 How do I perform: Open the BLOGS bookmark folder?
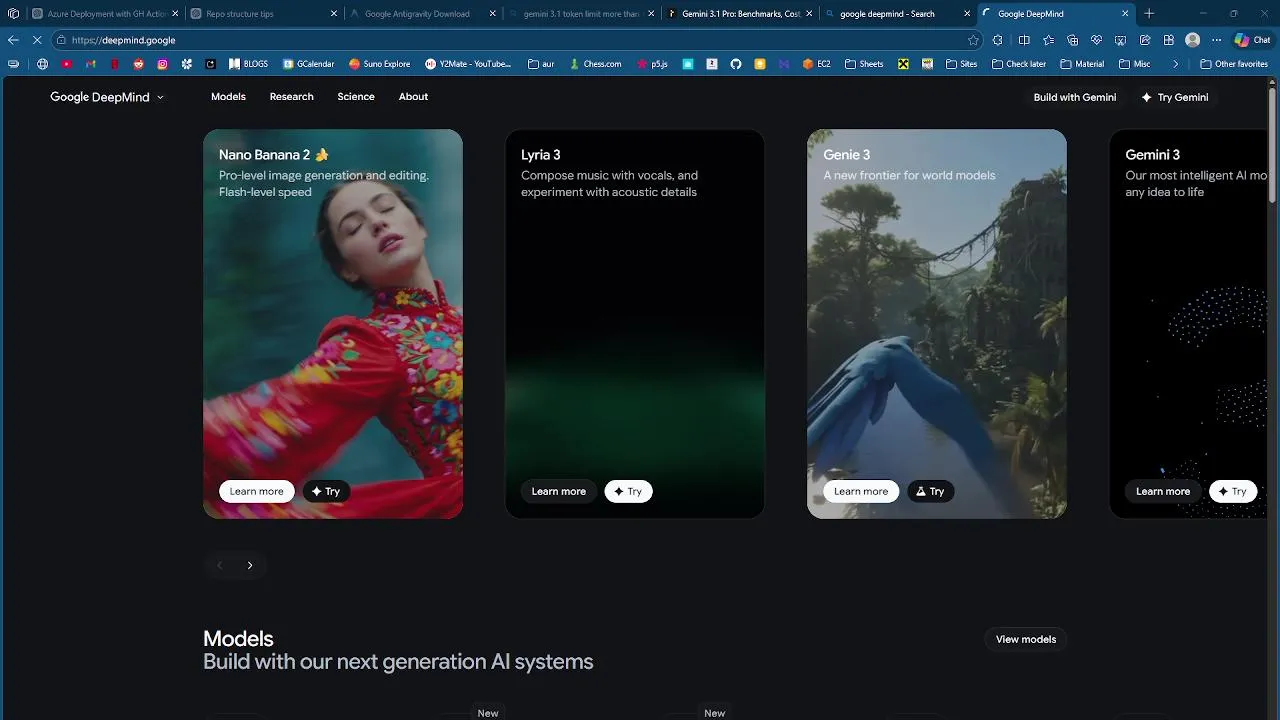pos(248,64)
